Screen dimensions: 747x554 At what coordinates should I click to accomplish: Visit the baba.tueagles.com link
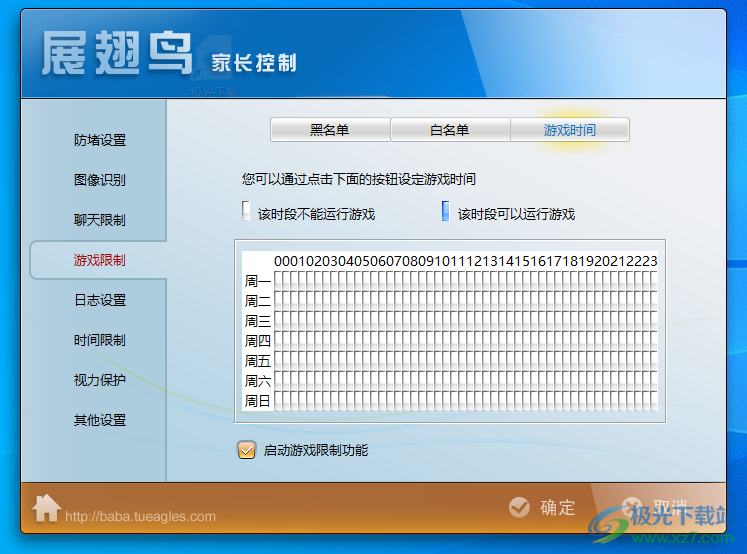coord(140,517)
